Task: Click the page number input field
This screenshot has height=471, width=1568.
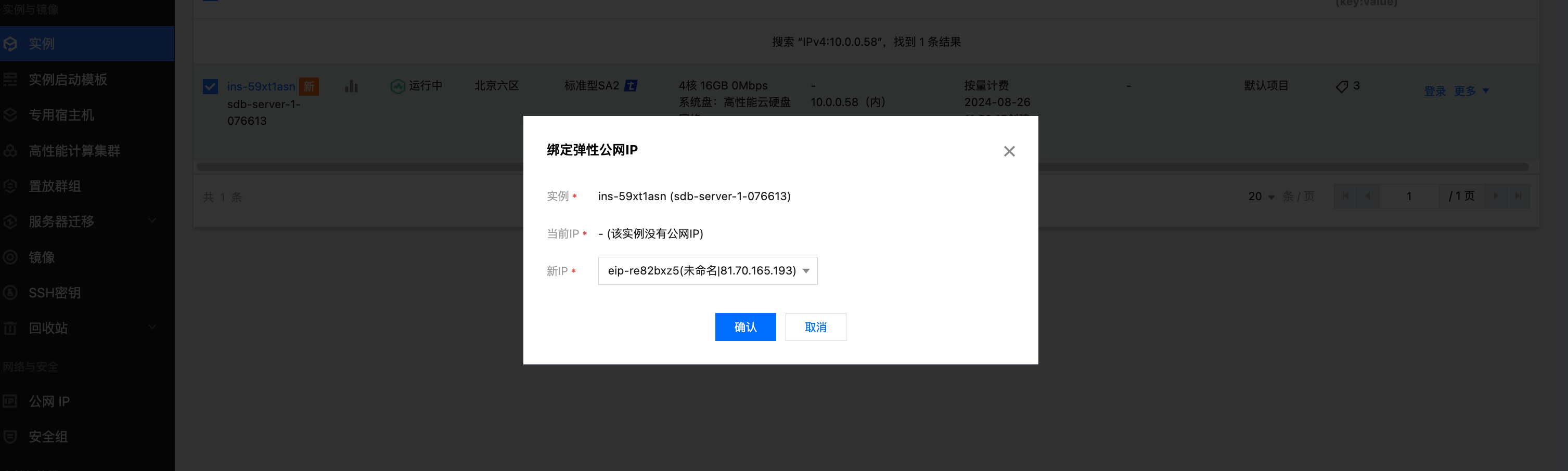Action: pyautogui.click(x=1409, y=196)
